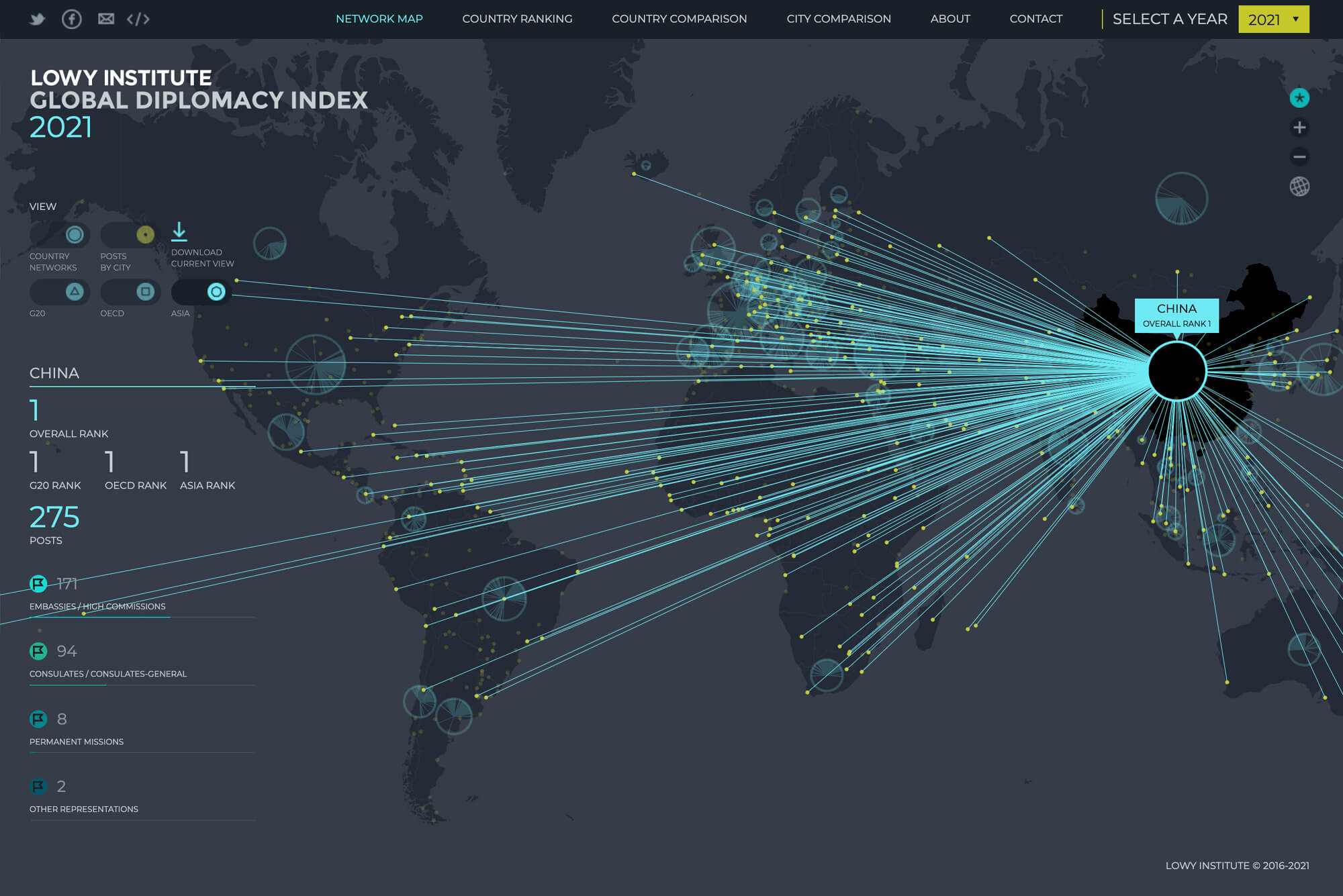Image resolution: width=1343 pixels, height=896 pixels.
Task: Enable the G20 filter switch
Action: [x=60, y=291]
